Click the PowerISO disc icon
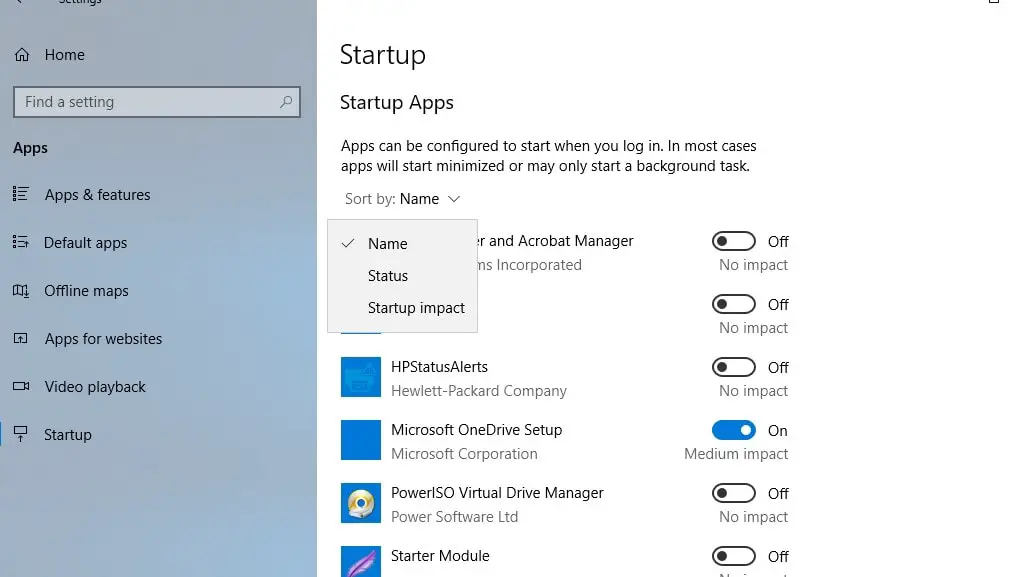The image size is (1018, 577). click(361, 503)
